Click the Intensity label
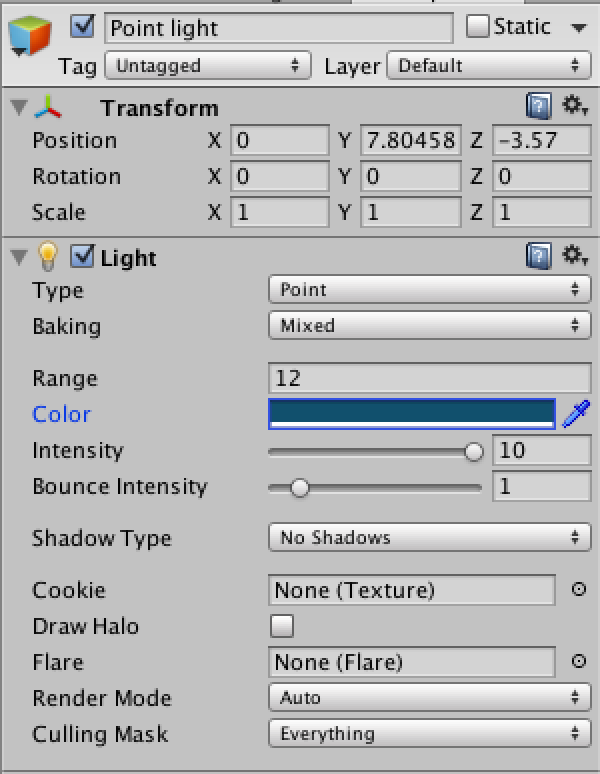This screenshot has width=600, height=774. click(78, 451)
